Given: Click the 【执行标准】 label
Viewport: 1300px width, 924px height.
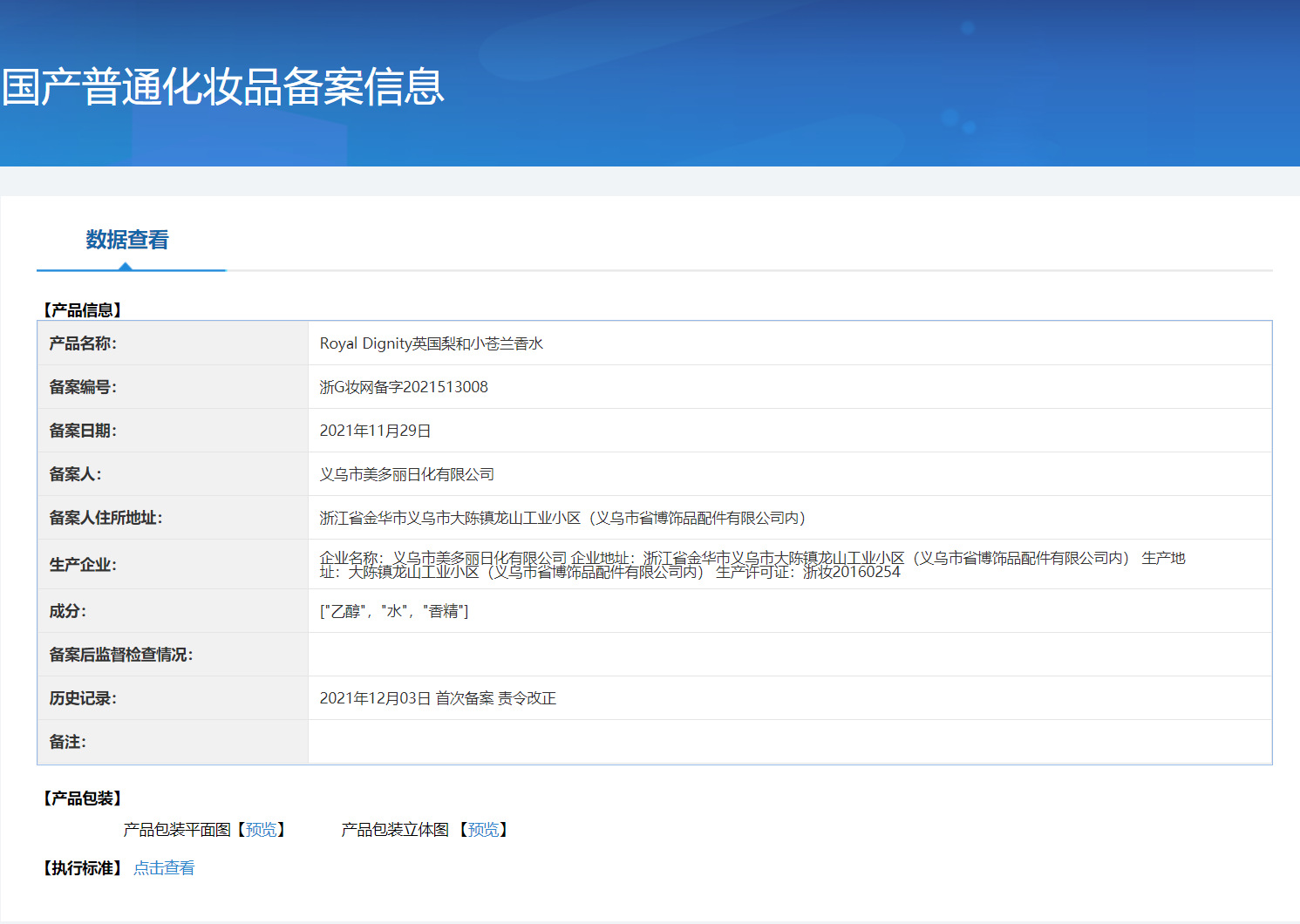Looking at the screenshot, I should click(x=83, y=868).
